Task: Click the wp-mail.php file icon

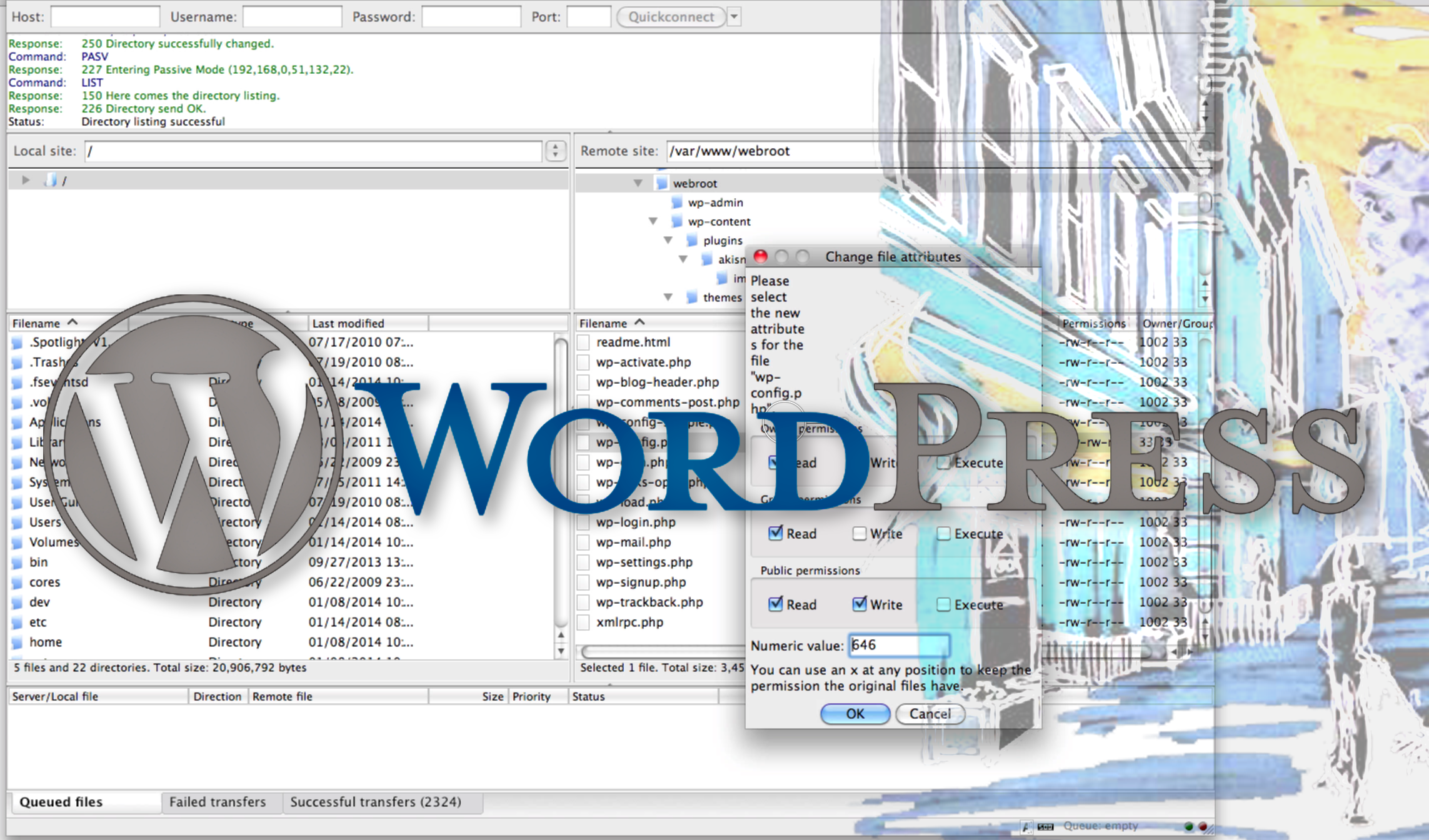Action: (583, 542)
